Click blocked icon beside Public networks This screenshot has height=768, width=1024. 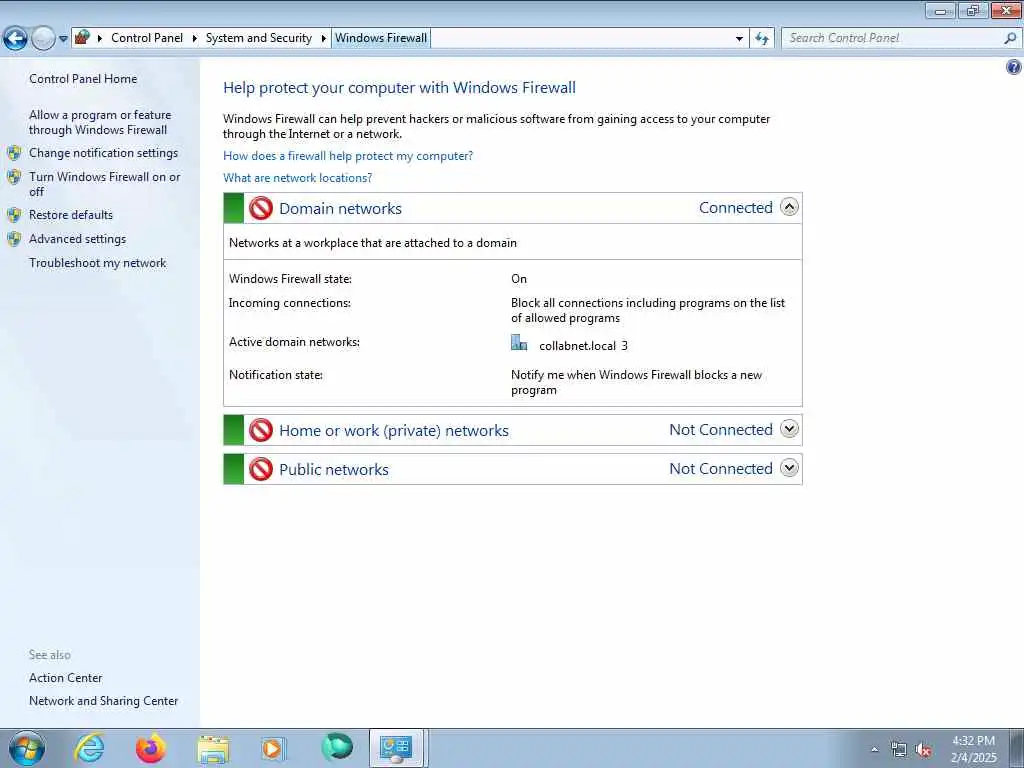[x=261, y=470]
